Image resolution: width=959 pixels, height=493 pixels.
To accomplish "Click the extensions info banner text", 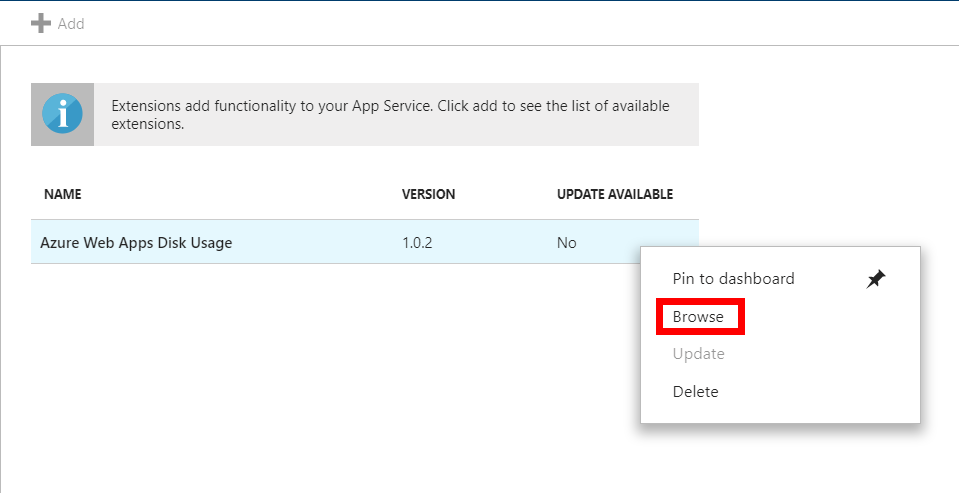I will (x=390, y=106).
